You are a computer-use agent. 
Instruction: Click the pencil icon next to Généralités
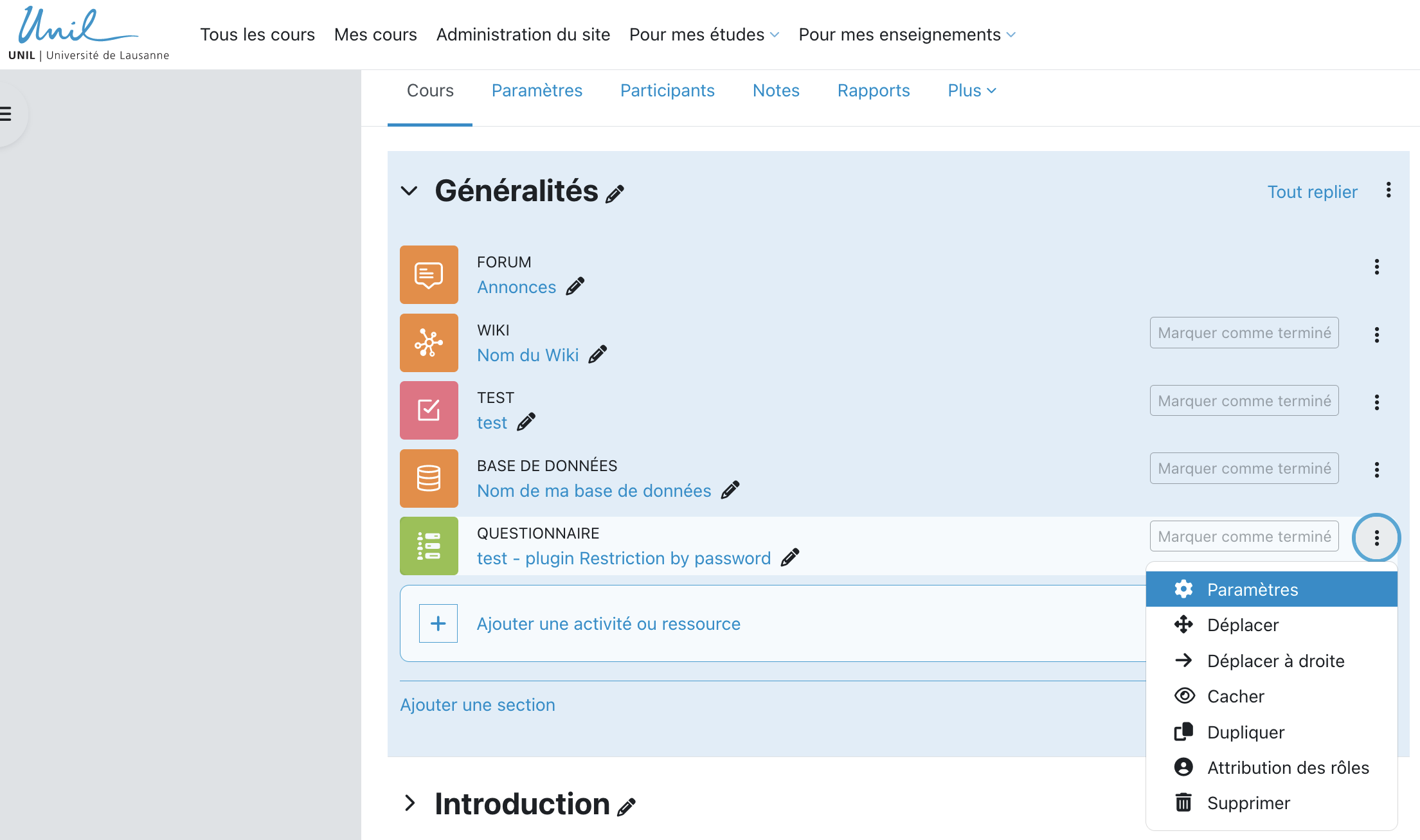(615, 193)
